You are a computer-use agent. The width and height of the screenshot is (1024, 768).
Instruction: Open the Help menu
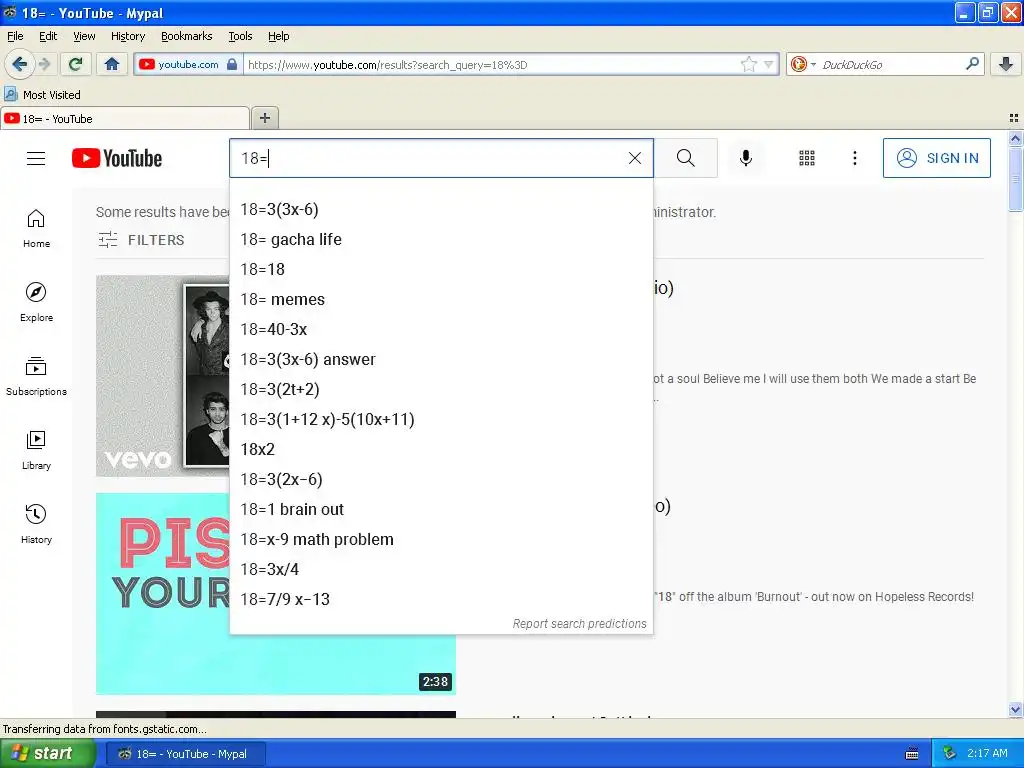click(278, 36)
